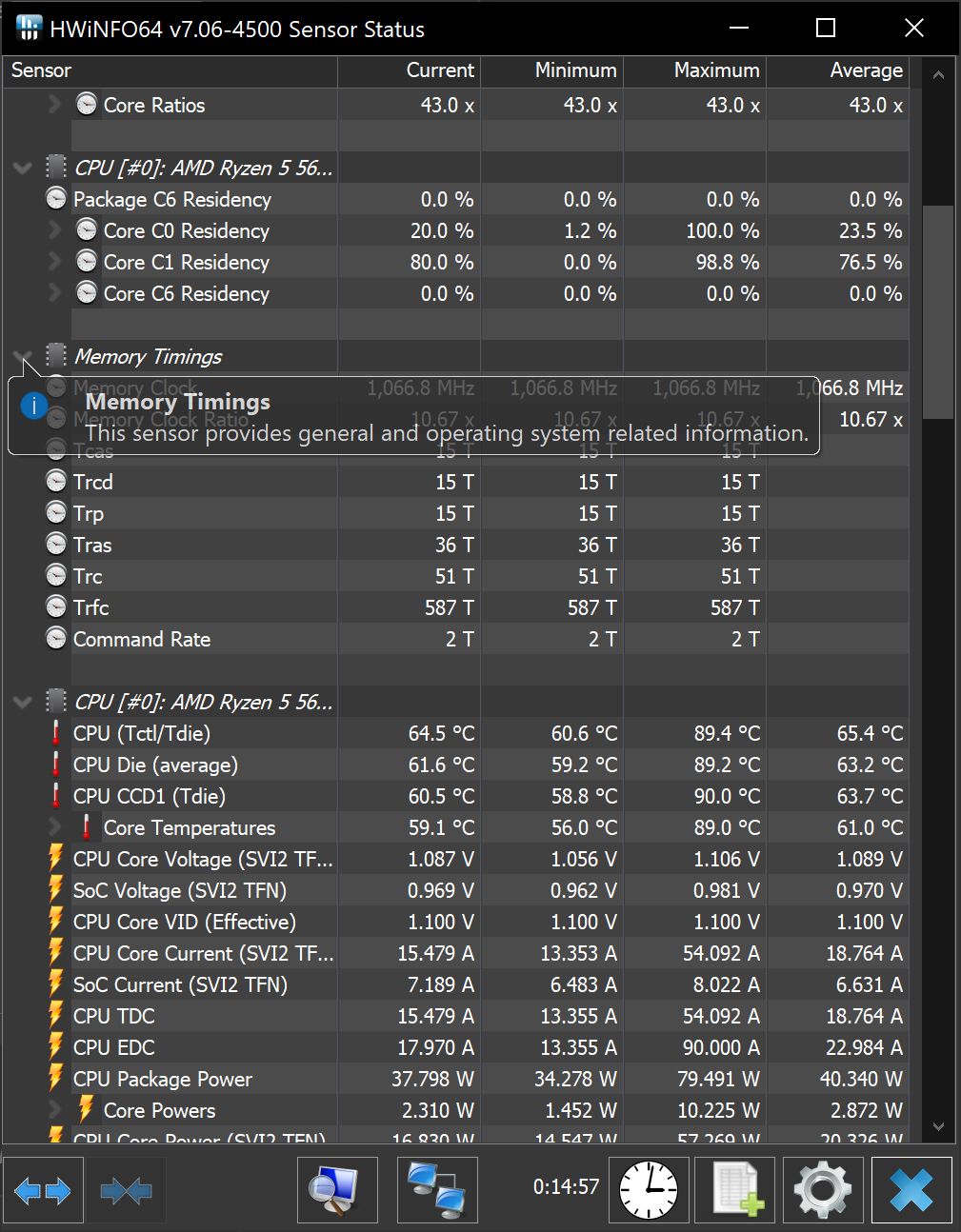Click the expand/collapse arrows toolbar button
This screenshot has width=961, height=1232.
tap(43, 1190)
